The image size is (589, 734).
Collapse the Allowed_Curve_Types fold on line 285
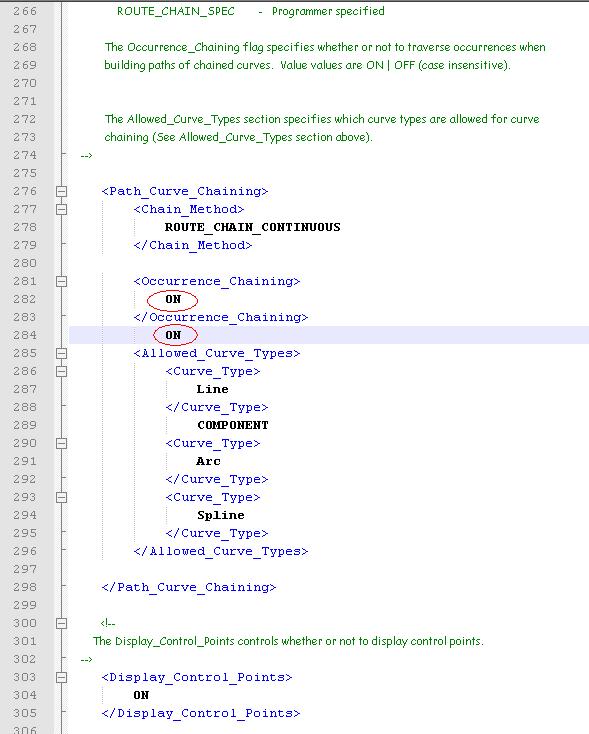pos(61,353)
